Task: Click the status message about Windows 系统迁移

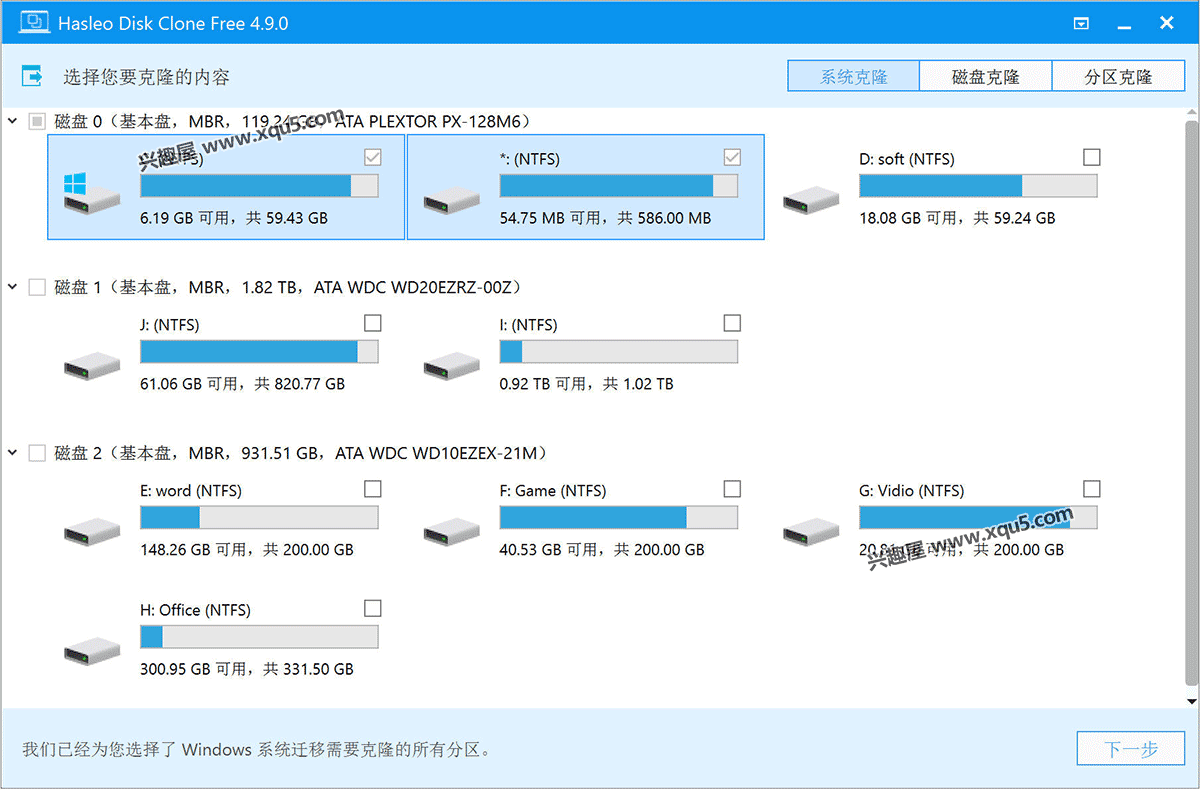Action: [x=258, y=750]
